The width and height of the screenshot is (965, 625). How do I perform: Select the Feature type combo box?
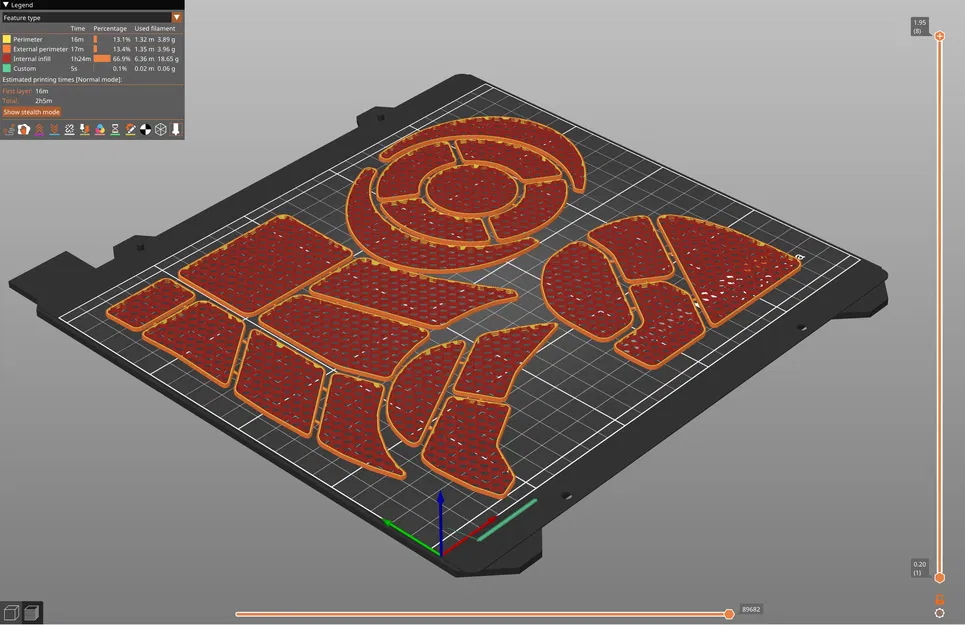click(92, 17)
